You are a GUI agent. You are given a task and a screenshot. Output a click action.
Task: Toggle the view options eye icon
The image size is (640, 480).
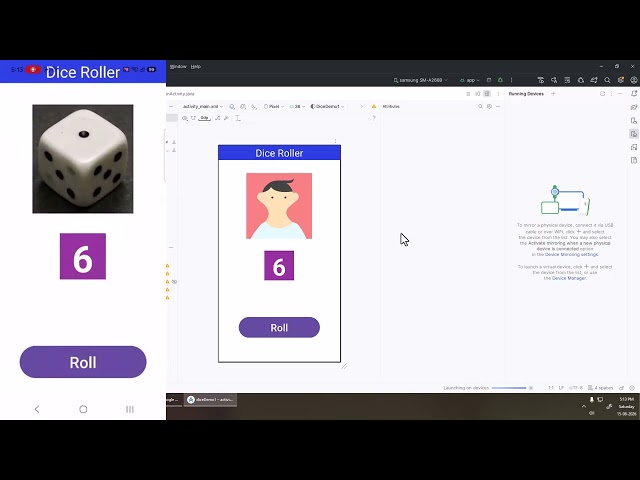185,118
